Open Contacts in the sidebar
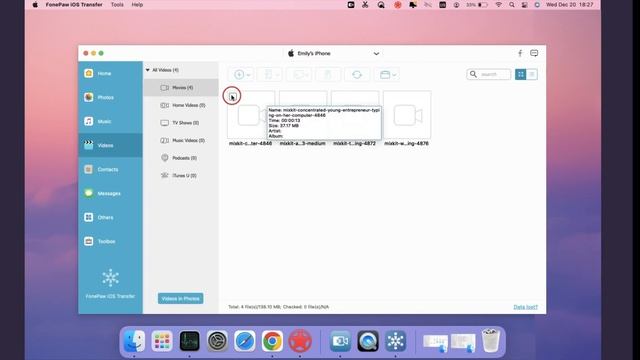The image size is (640, 360). [x=110, y=169]
